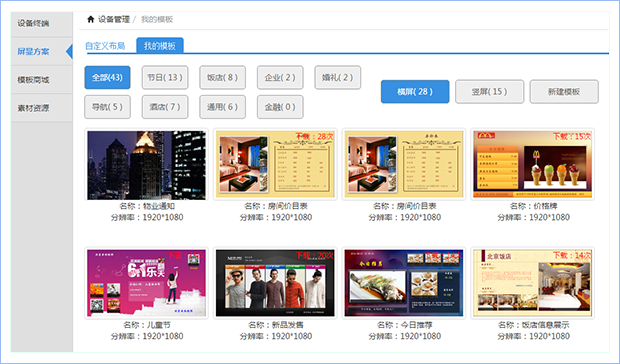Screen dimensions: 620x364
Task: Filter by 金融(0) category
Action: [280, 107]
